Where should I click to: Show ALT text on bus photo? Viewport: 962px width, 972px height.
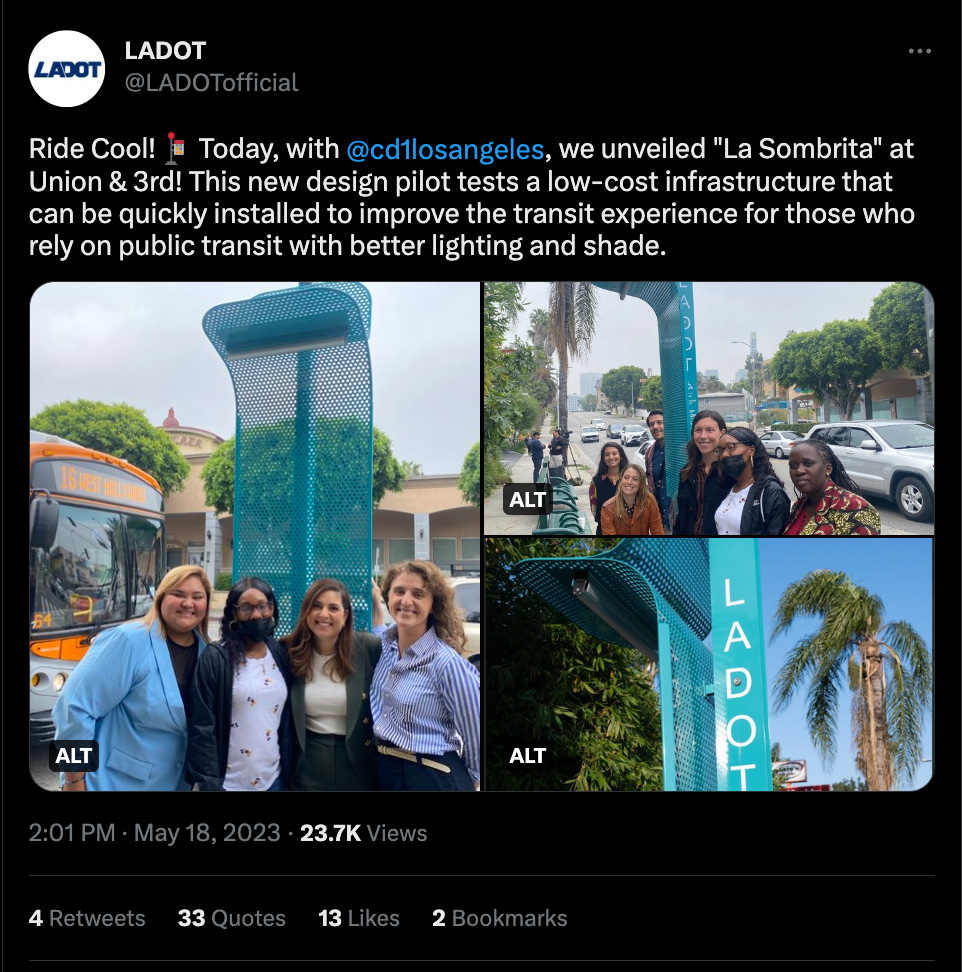pos(74,756)
